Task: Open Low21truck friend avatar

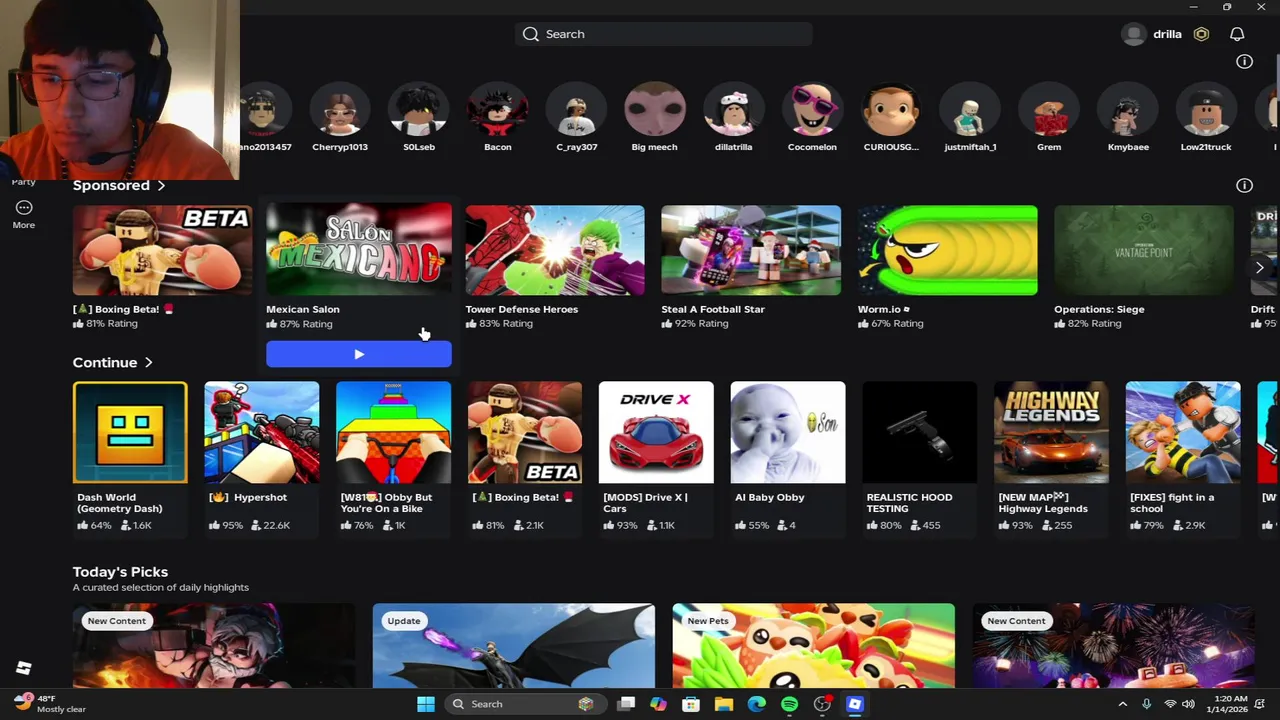Action: pyautogui.click(x=1206, y=110)
